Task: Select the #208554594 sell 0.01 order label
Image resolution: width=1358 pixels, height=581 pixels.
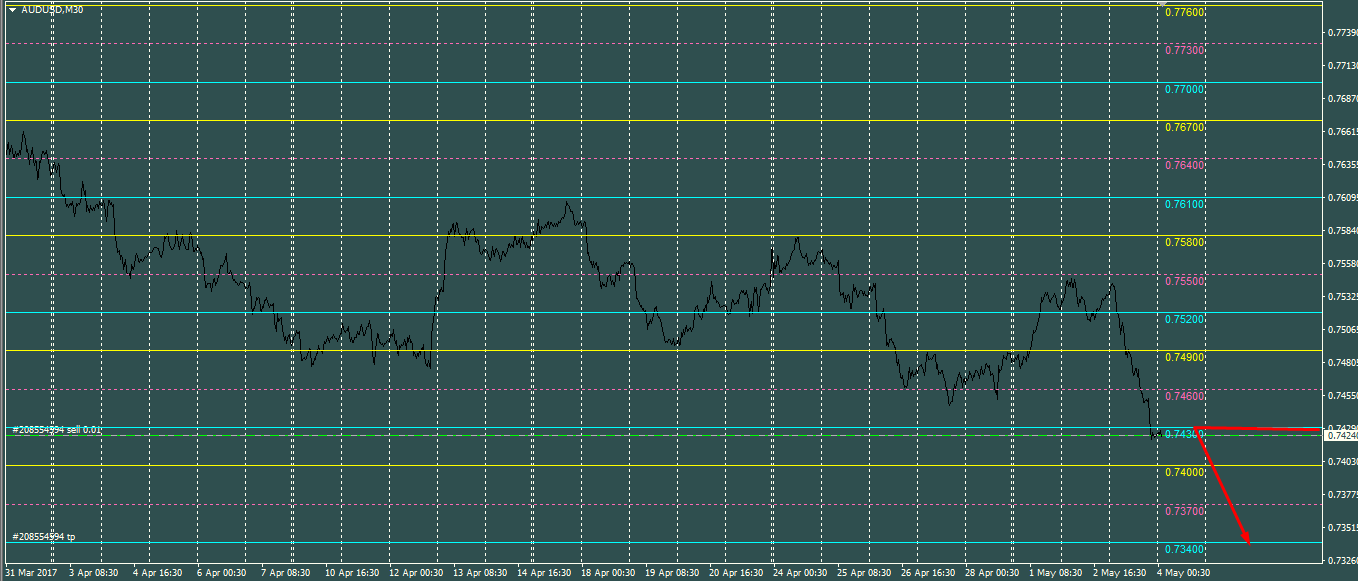Action: point(55,430)
